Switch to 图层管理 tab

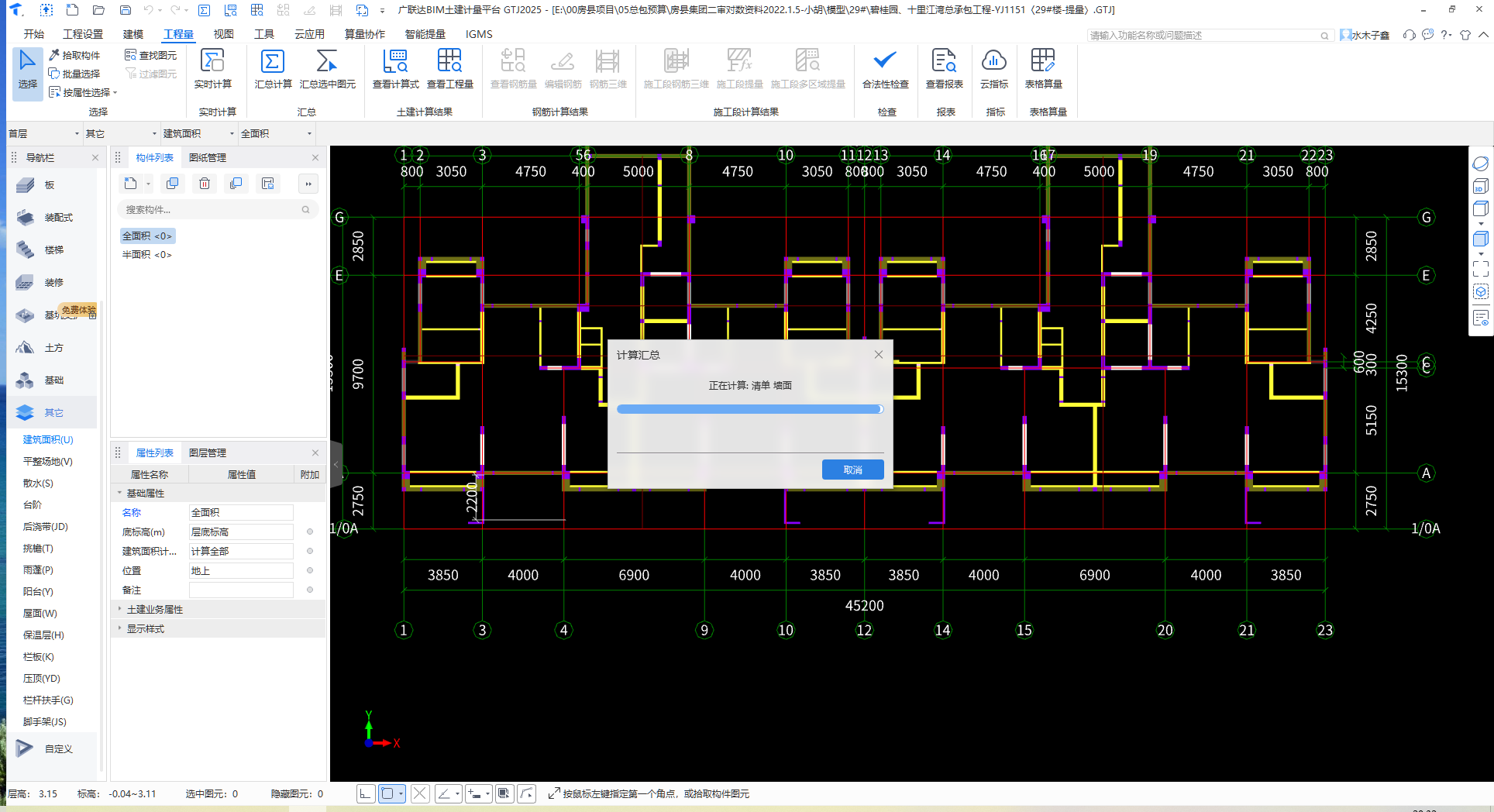pos(208,452)
